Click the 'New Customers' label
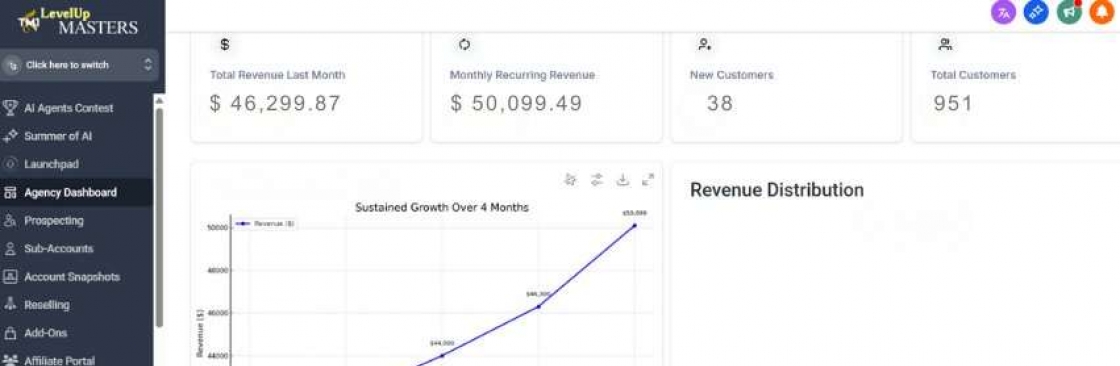Viewport: 1120px width, 366px height. coord(731,75)
